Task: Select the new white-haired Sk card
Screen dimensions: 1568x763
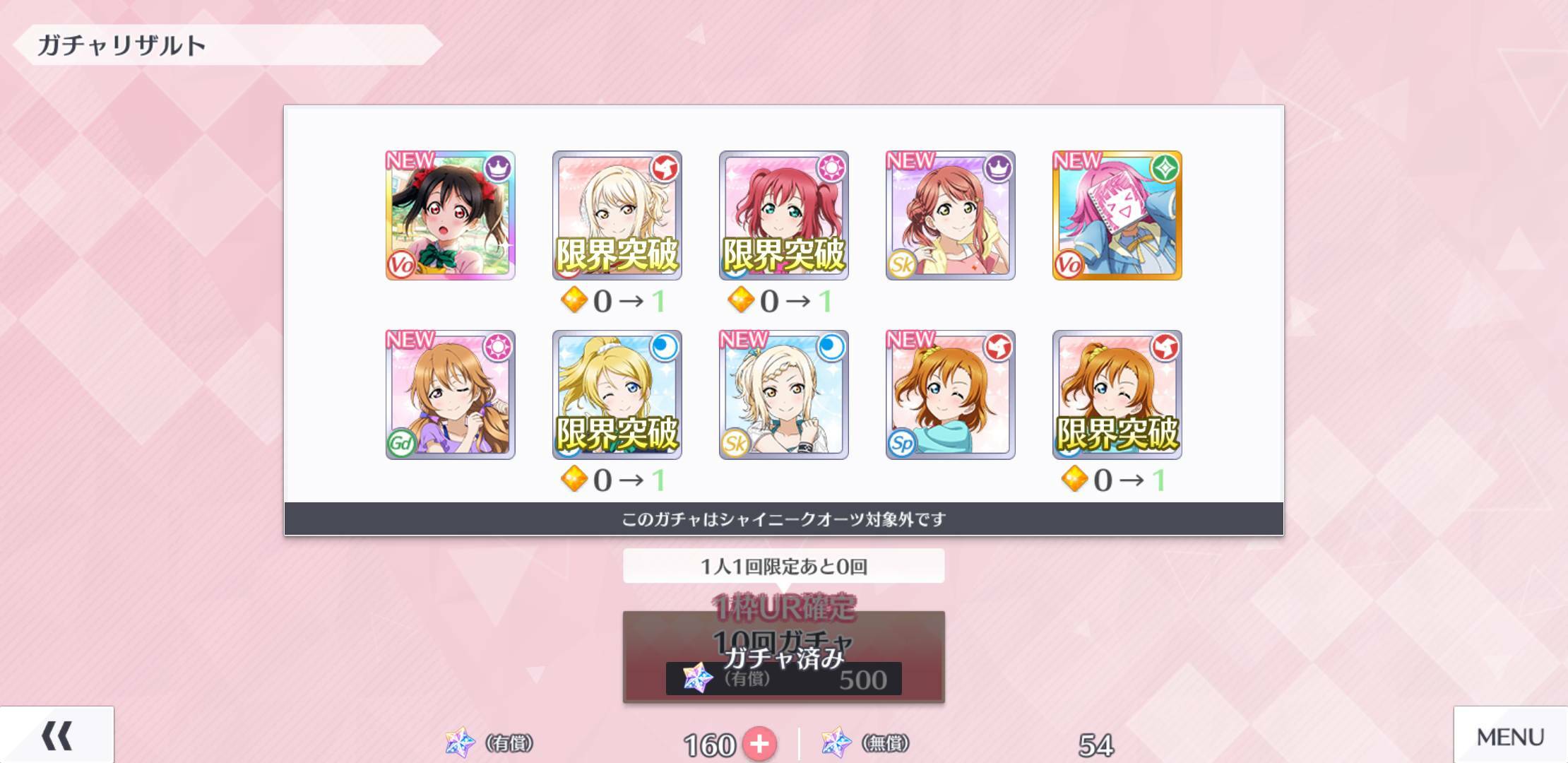Action: click(x=783, y=395)
